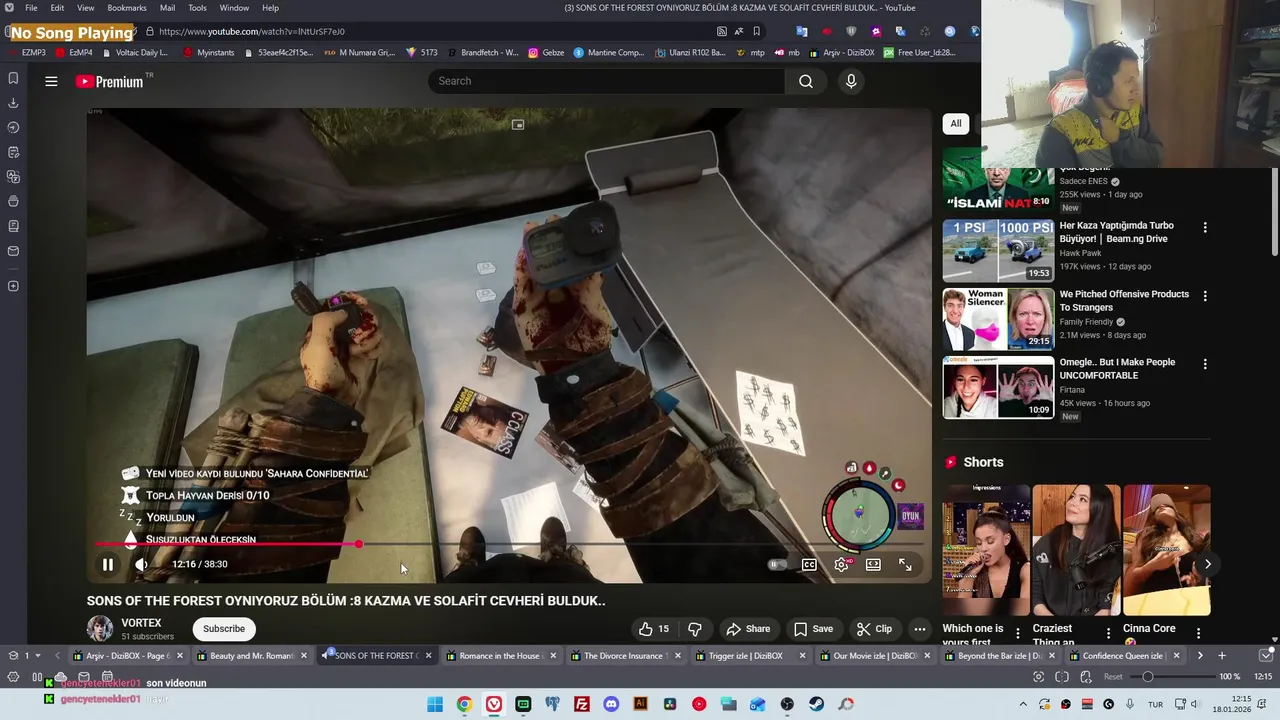
Task: Bookmark this page with address bar icon
Action: [x=757, y=31]
